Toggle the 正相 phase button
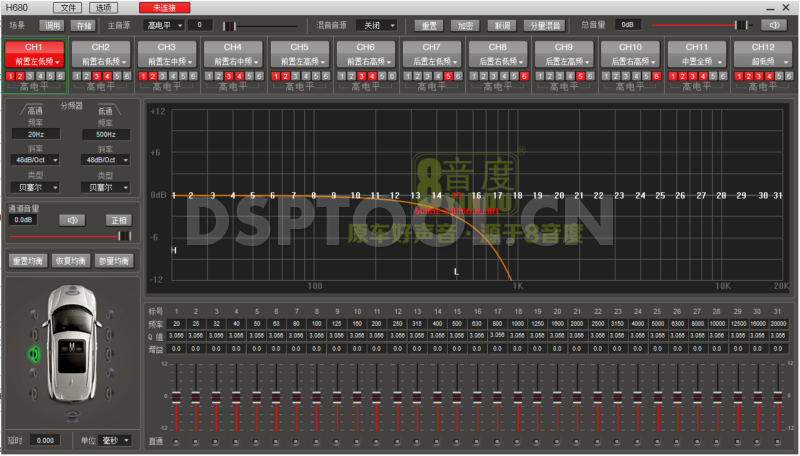This screenshot has height=456, width=800. coord(119,220)
